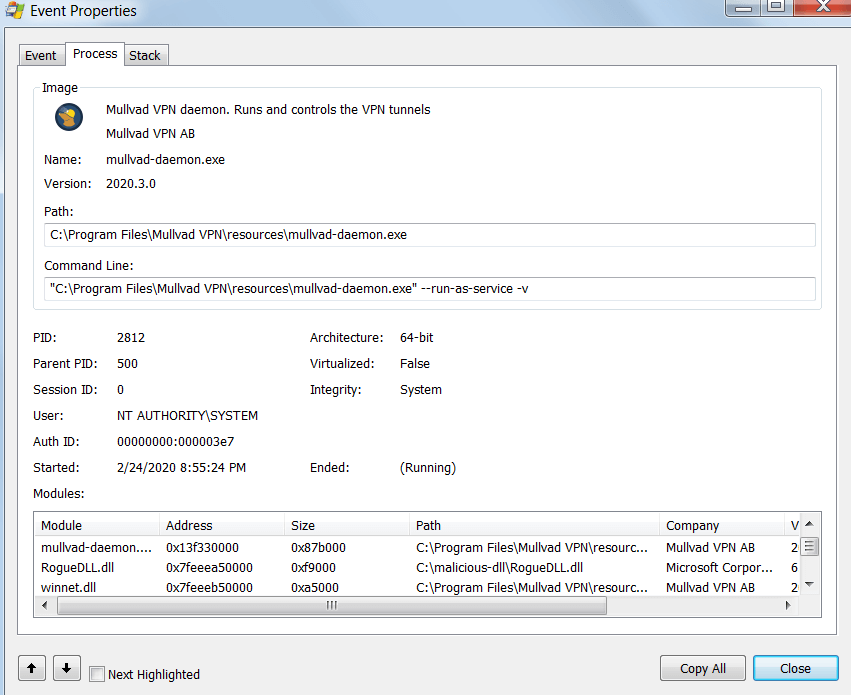Screen dimensions: 851x695
Task: Click the Microsoft Corpor... company cell
Action: pyautogui.click(x=719, y=568)
